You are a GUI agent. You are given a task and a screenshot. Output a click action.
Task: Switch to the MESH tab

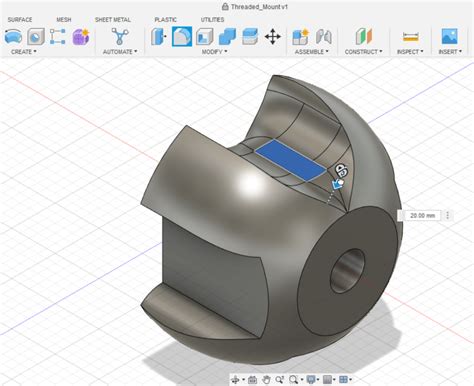pyautogui.click(x=64, y=20)
